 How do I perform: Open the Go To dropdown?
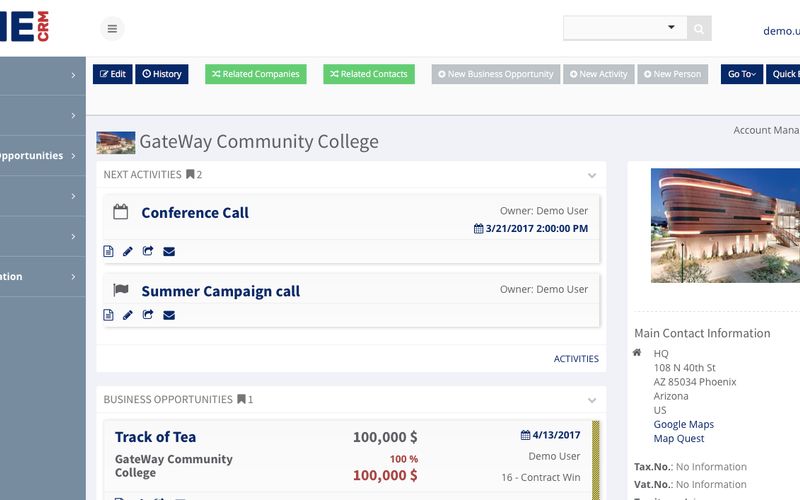click(x=742, y=74)
